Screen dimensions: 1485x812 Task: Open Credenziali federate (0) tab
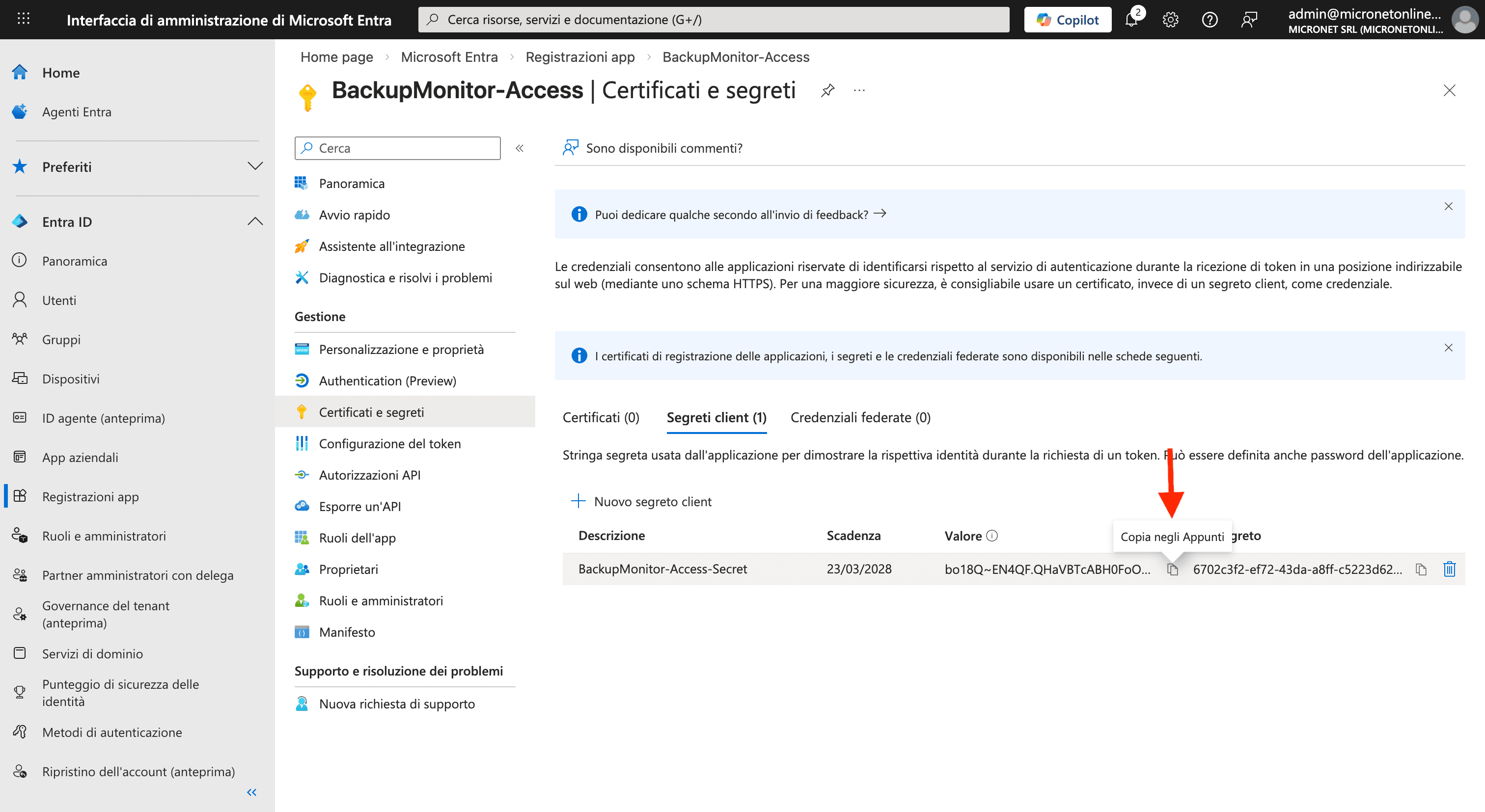[x=860, y=417]
